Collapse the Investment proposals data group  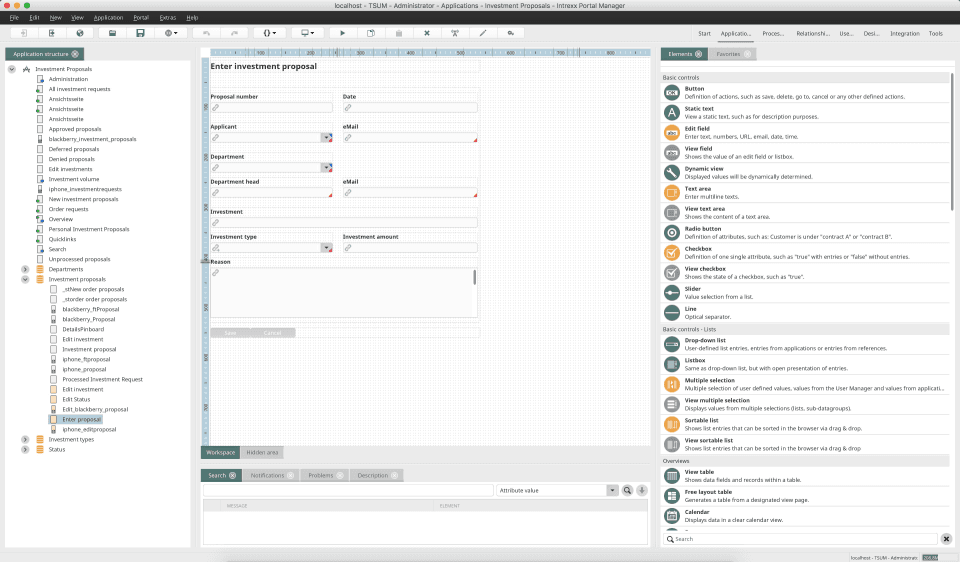click(25, 279)
